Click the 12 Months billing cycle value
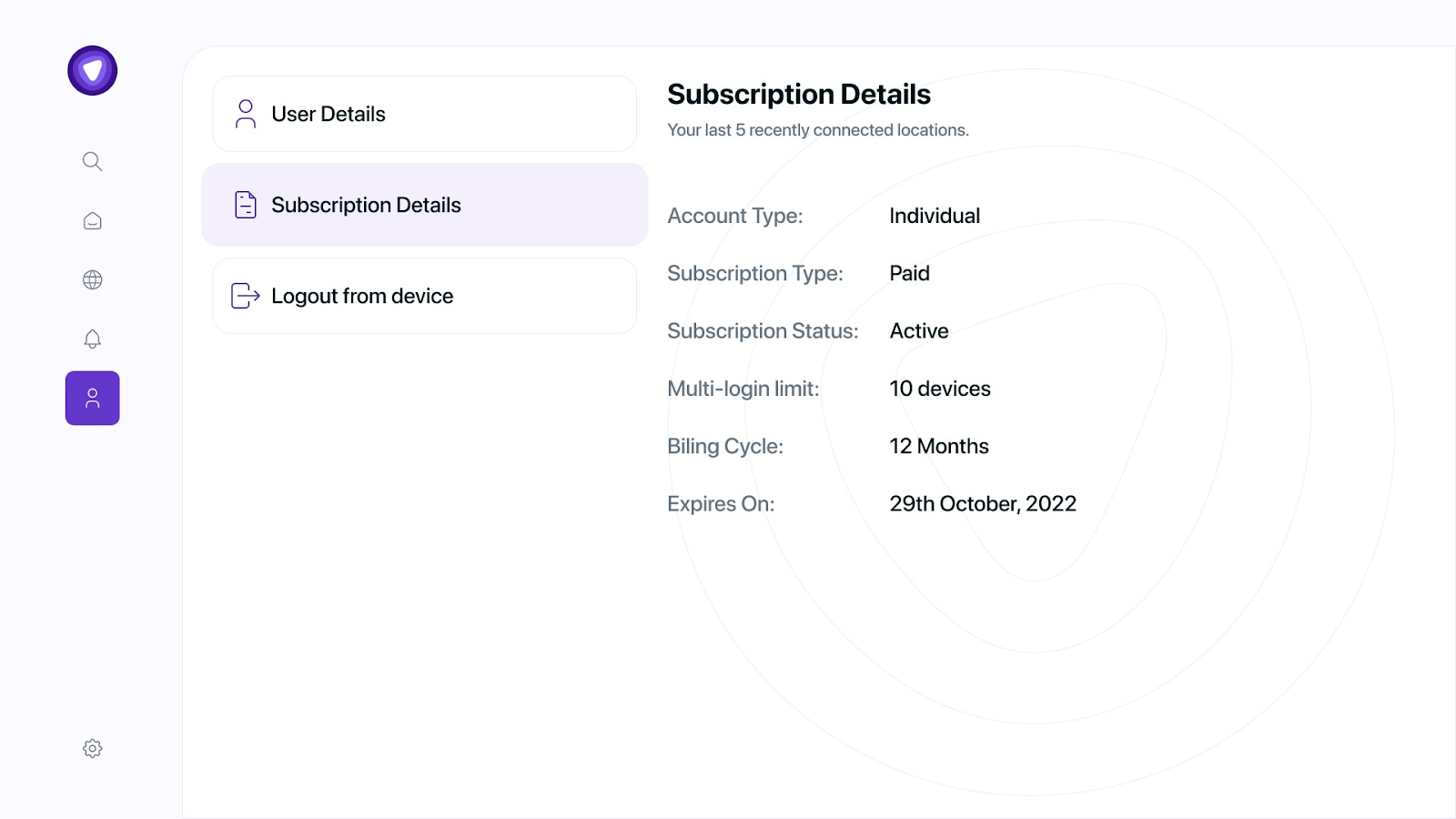This screenshot has width=1456, height=819. tap(939, 446)
